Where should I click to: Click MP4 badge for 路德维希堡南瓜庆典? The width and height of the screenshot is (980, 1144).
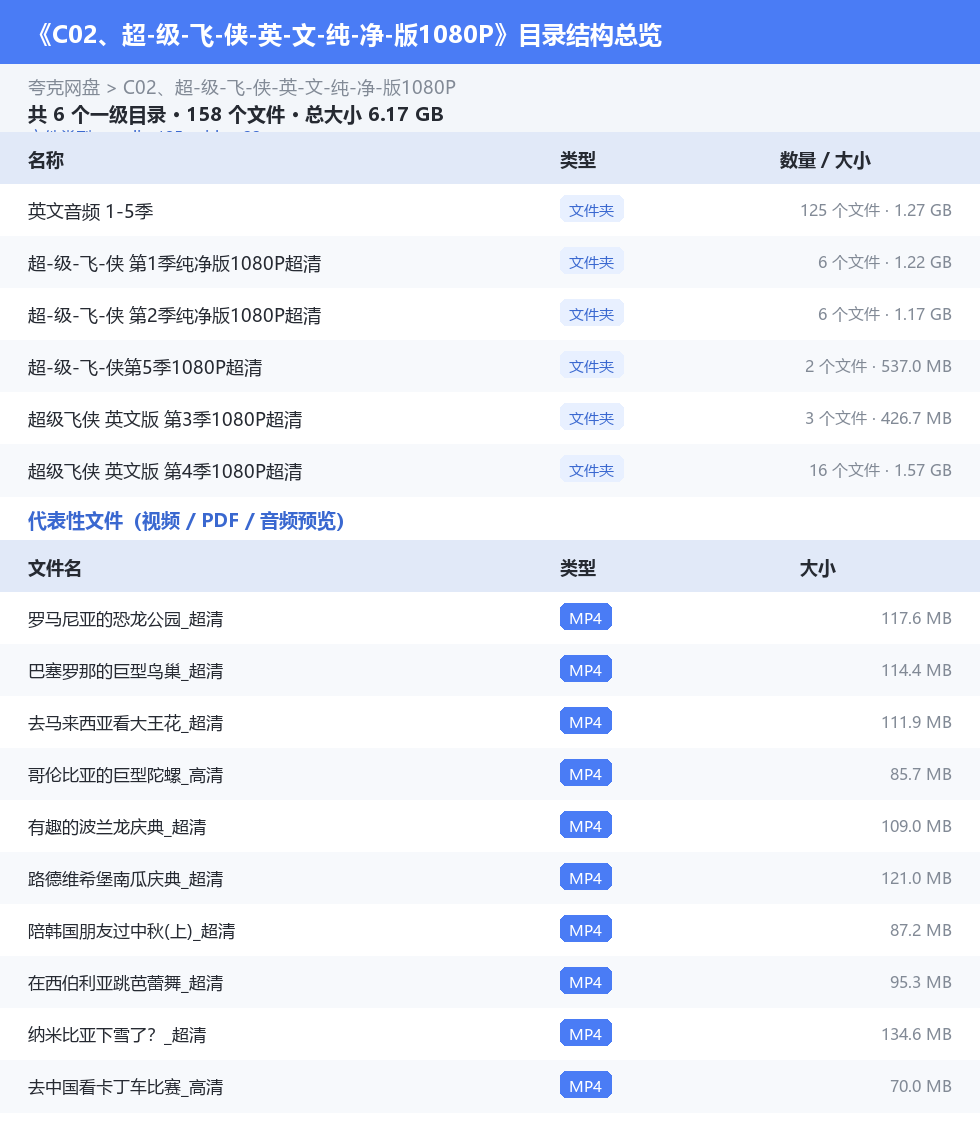585,878
